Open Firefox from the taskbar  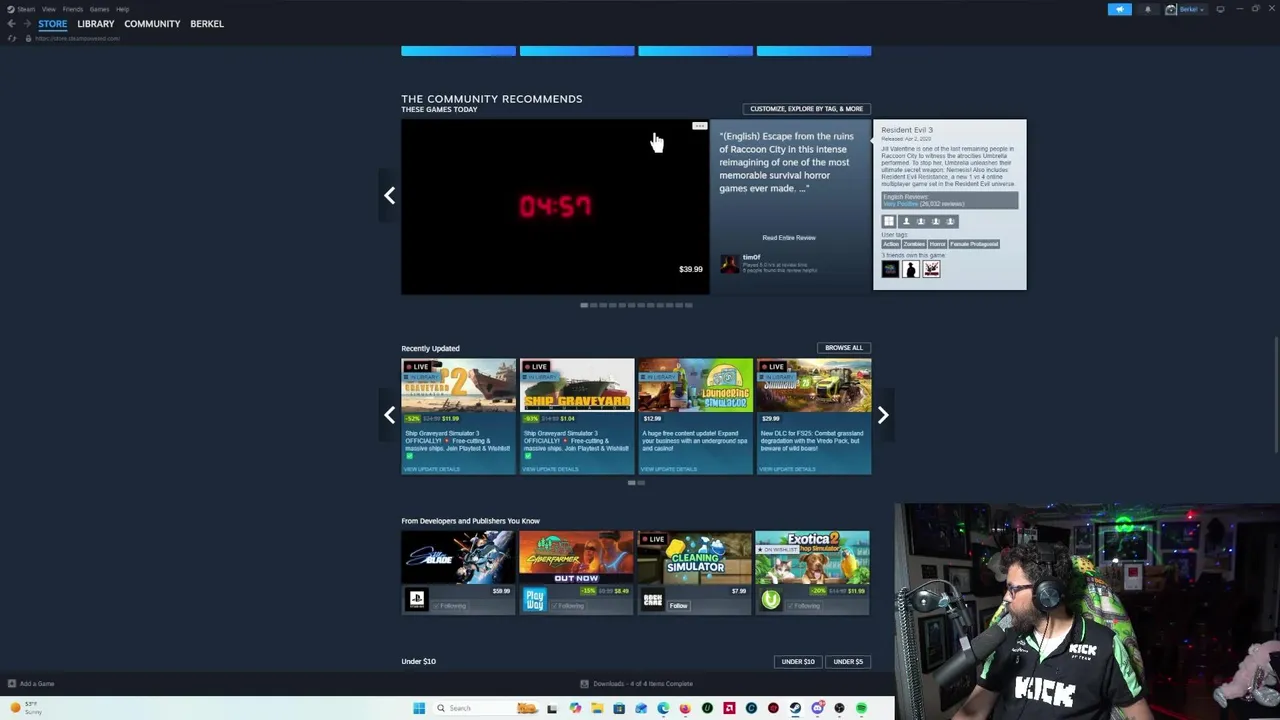[685, 708]
